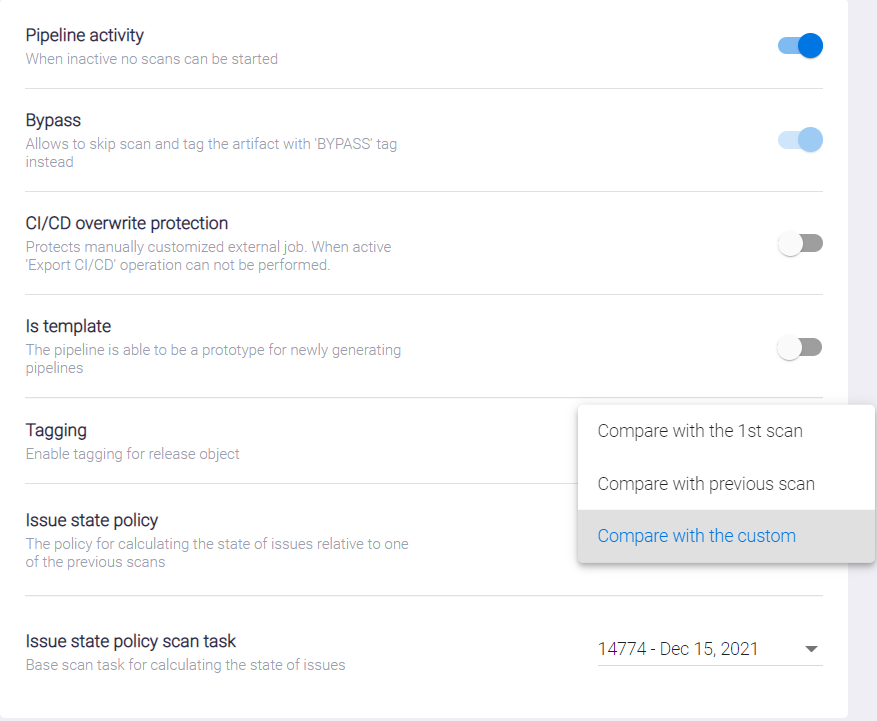Image resolution: width=877 pixels, height=721 pixels.
Task: Click the 'Bypass' setting label
Action: (53, 120)
